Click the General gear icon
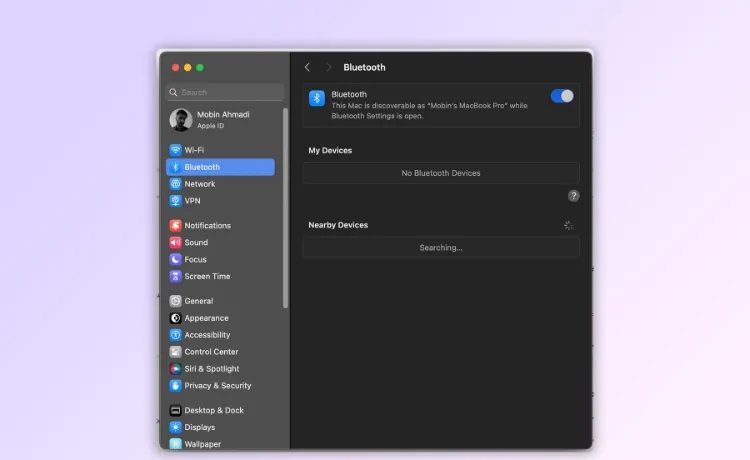Screen dimensions: 750x460 coord(176,301)
